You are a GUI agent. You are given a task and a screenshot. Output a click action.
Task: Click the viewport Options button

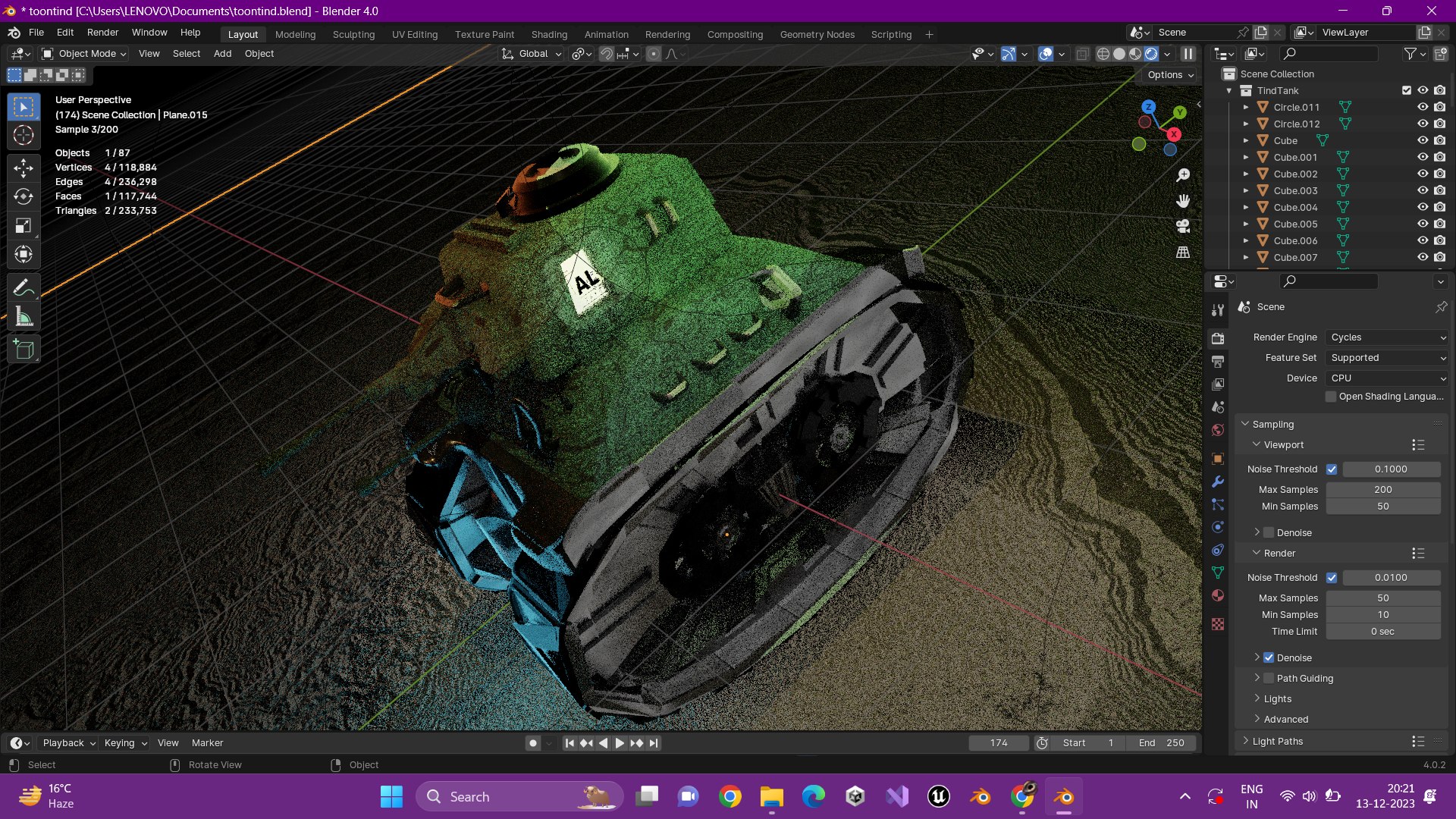[x=1170, y=74]
